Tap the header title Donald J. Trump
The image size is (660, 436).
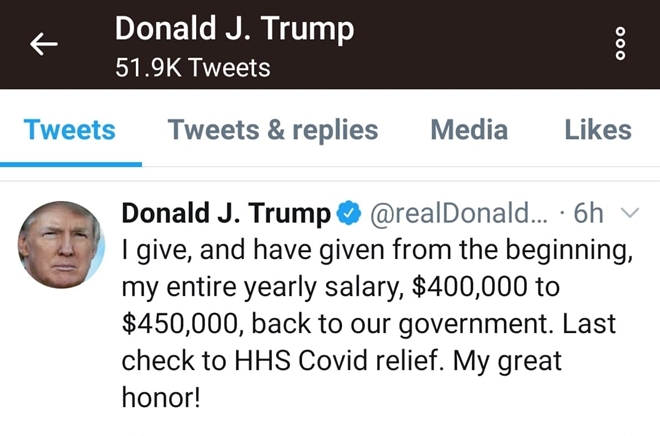pyautogui.click(x=234, y=28)
